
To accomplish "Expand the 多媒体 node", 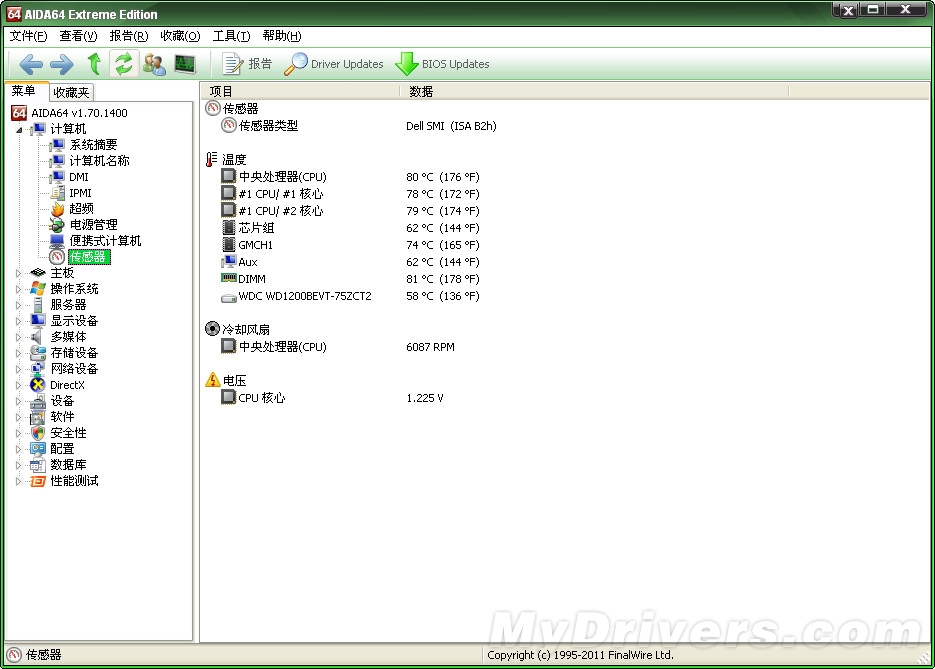I will point(18,337).
